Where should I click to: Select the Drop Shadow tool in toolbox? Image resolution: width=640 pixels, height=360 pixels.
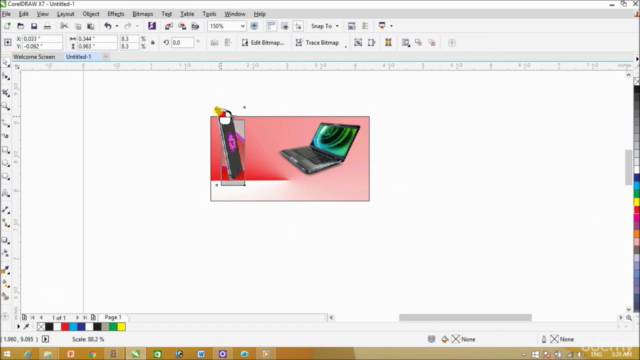point(6,241)
